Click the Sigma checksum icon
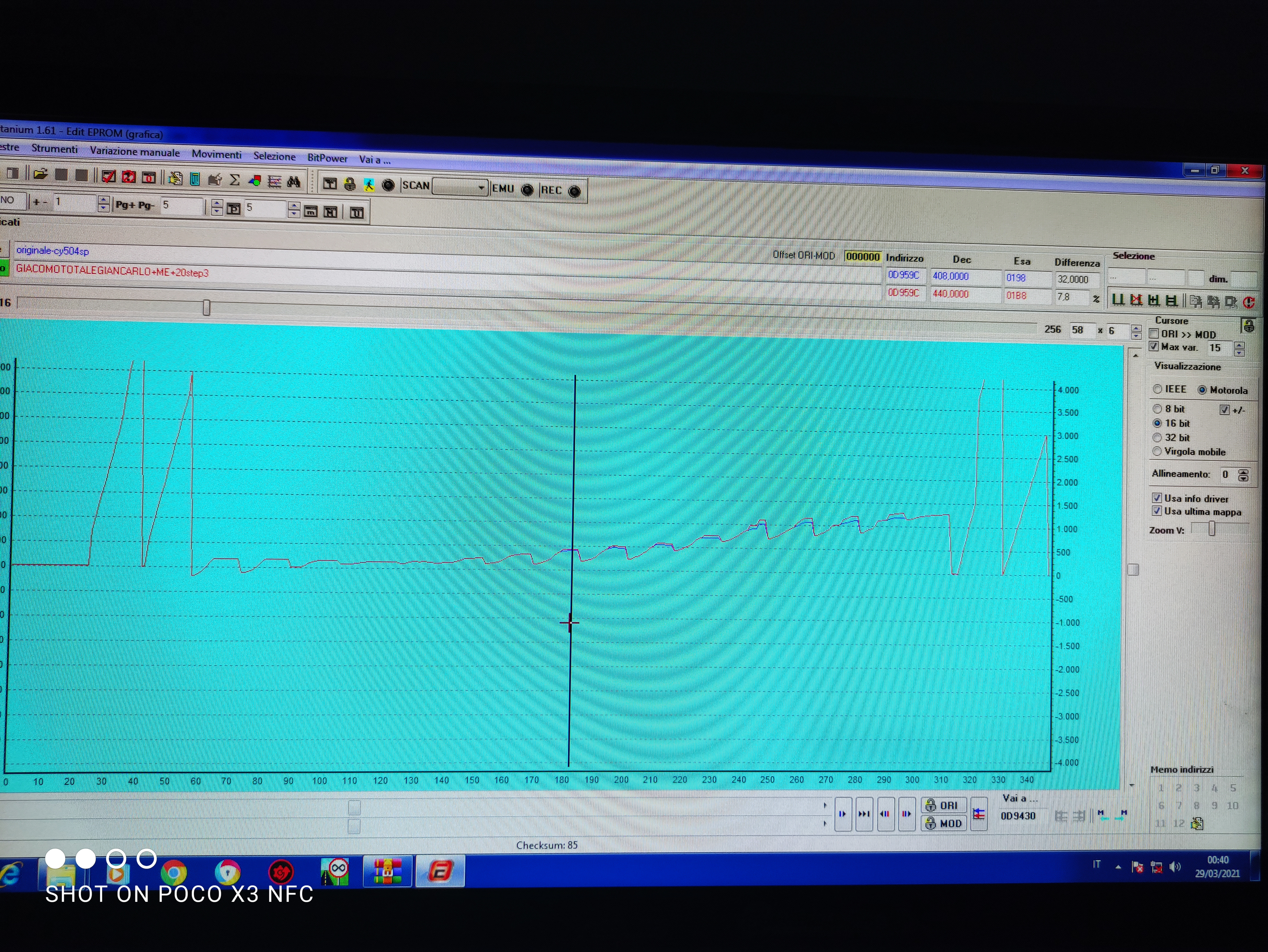This screenshot has width=1268, height=952. pyautogui.click(x=234, y=180)
